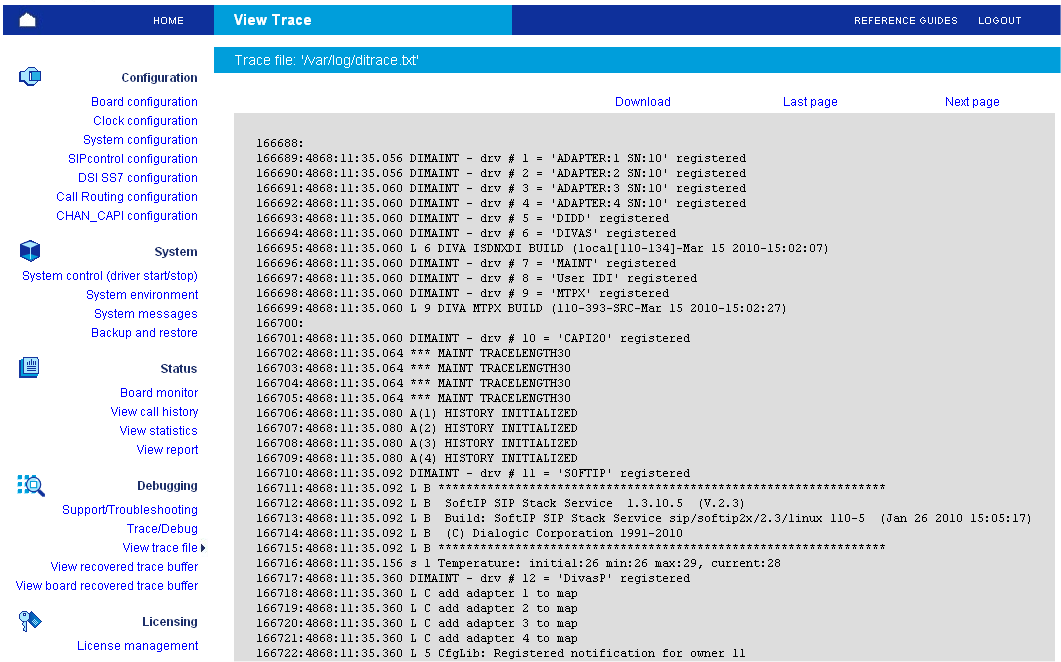
Task: Click the Debugging magnifier icon
Action: click(31, 486)
